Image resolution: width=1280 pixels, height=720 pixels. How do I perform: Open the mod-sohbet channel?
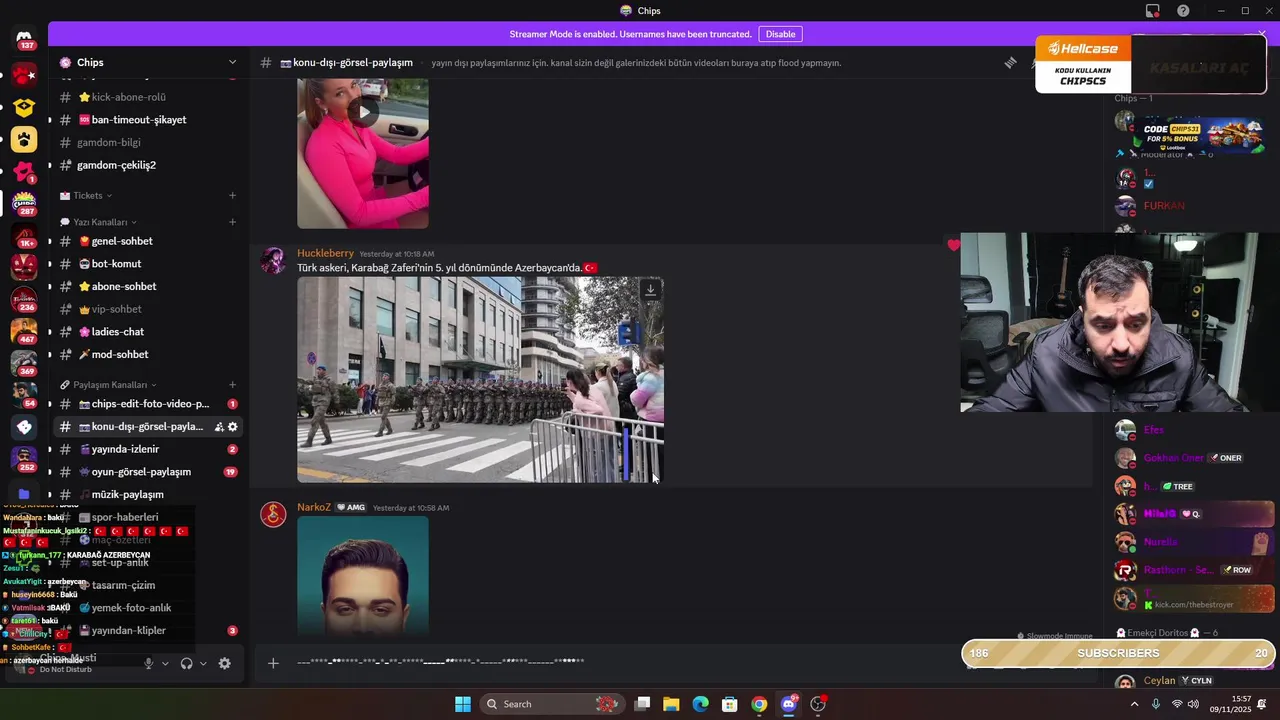click(148, 355)
